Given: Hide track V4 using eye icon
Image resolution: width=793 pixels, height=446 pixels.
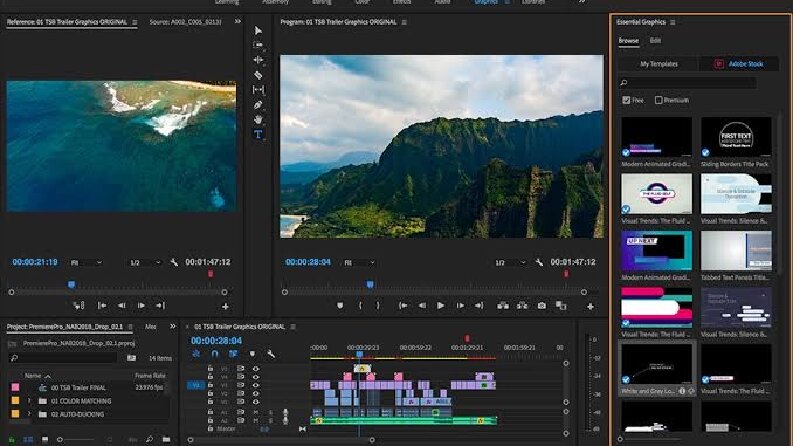Looking at the screenshot, I should [256, 377].
